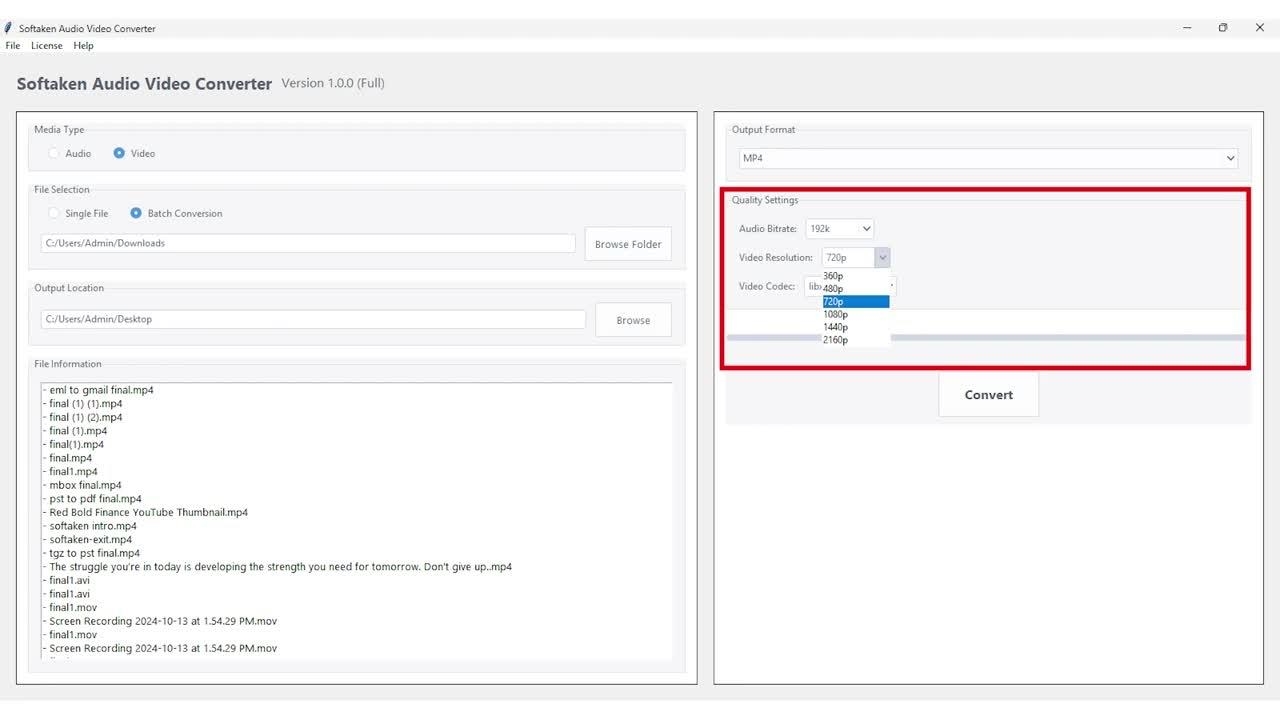The height and width of the screenshot is (720, 1280).
Task: Pick 360p from the resolution list
Action: (x=855, y=276)
